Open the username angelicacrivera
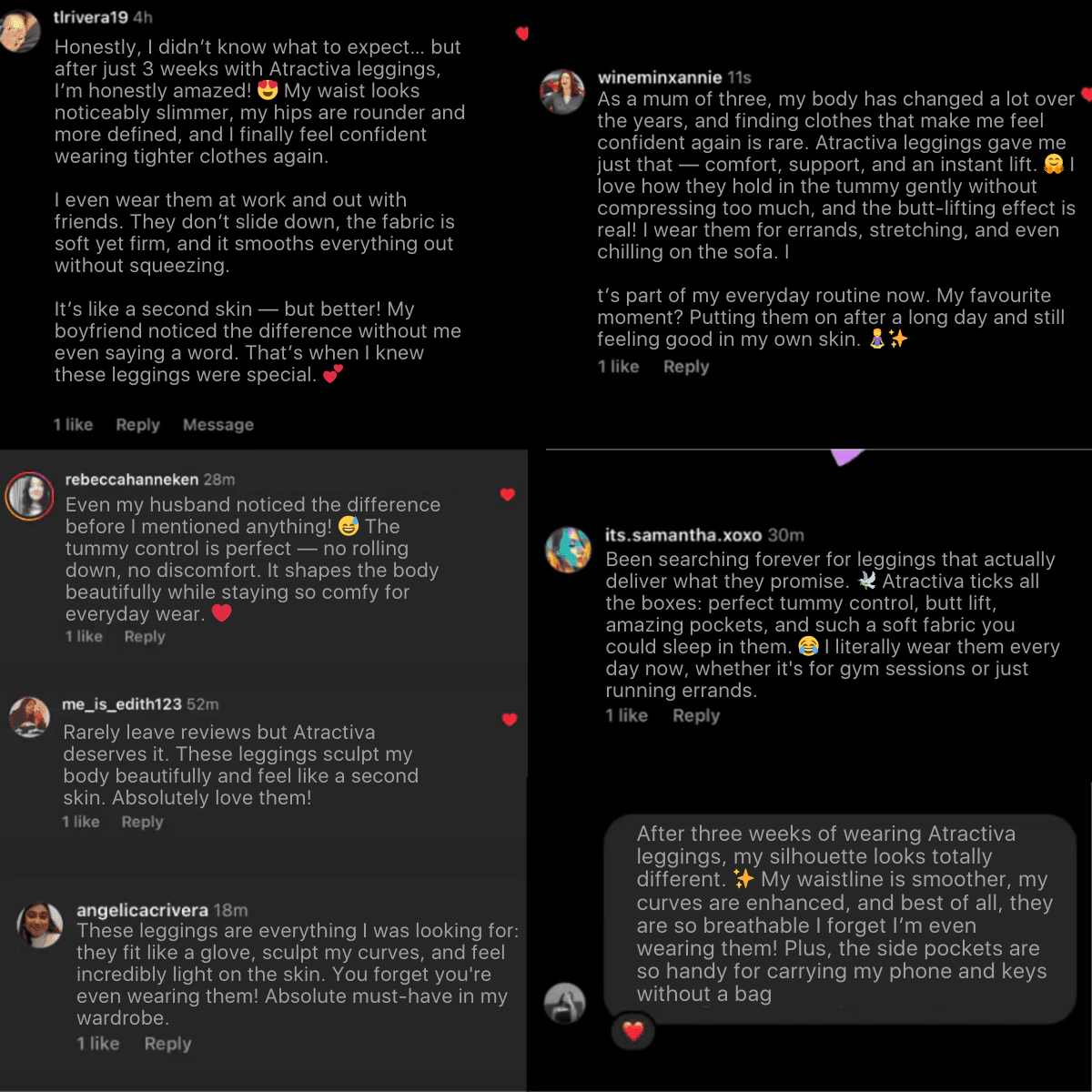The image size is (1092, 1092). pos(142,910)
